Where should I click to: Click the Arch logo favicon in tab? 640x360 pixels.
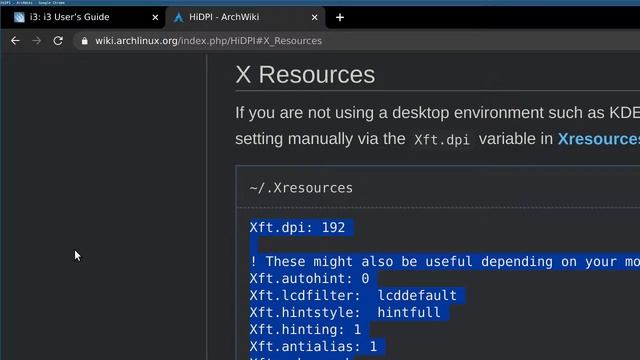click(178, 17)
